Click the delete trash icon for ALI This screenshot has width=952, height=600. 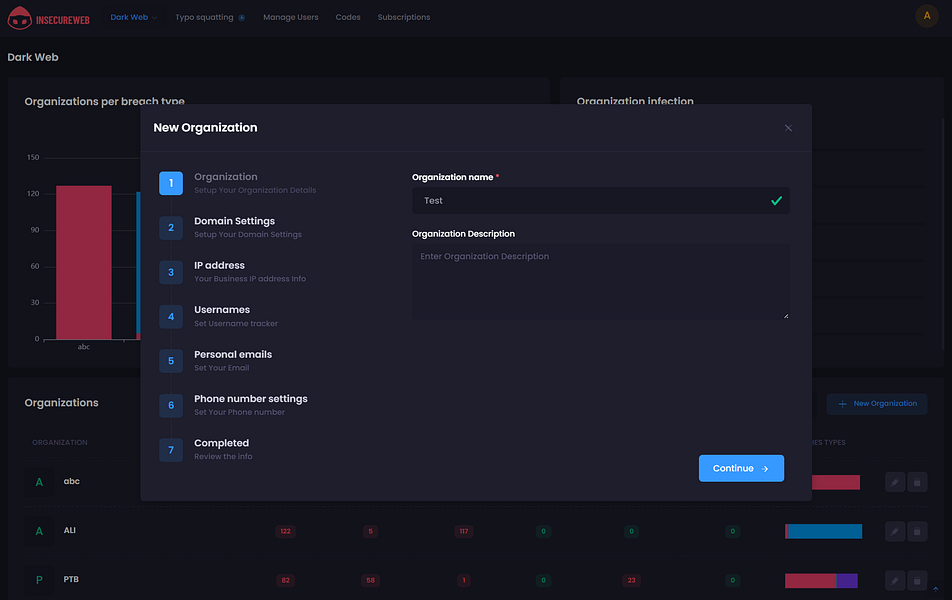point(916,531)
